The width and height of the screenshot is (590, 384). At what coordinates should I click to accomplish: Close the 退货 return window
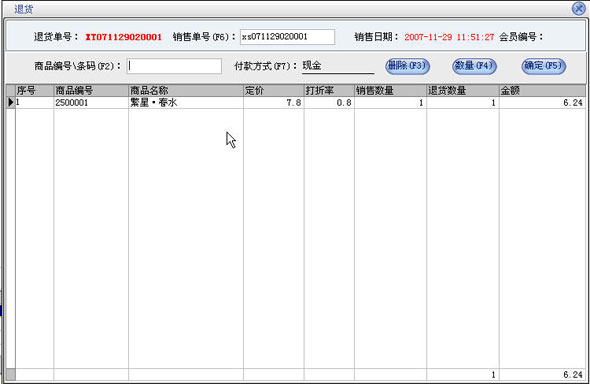[x=578, y=8]
